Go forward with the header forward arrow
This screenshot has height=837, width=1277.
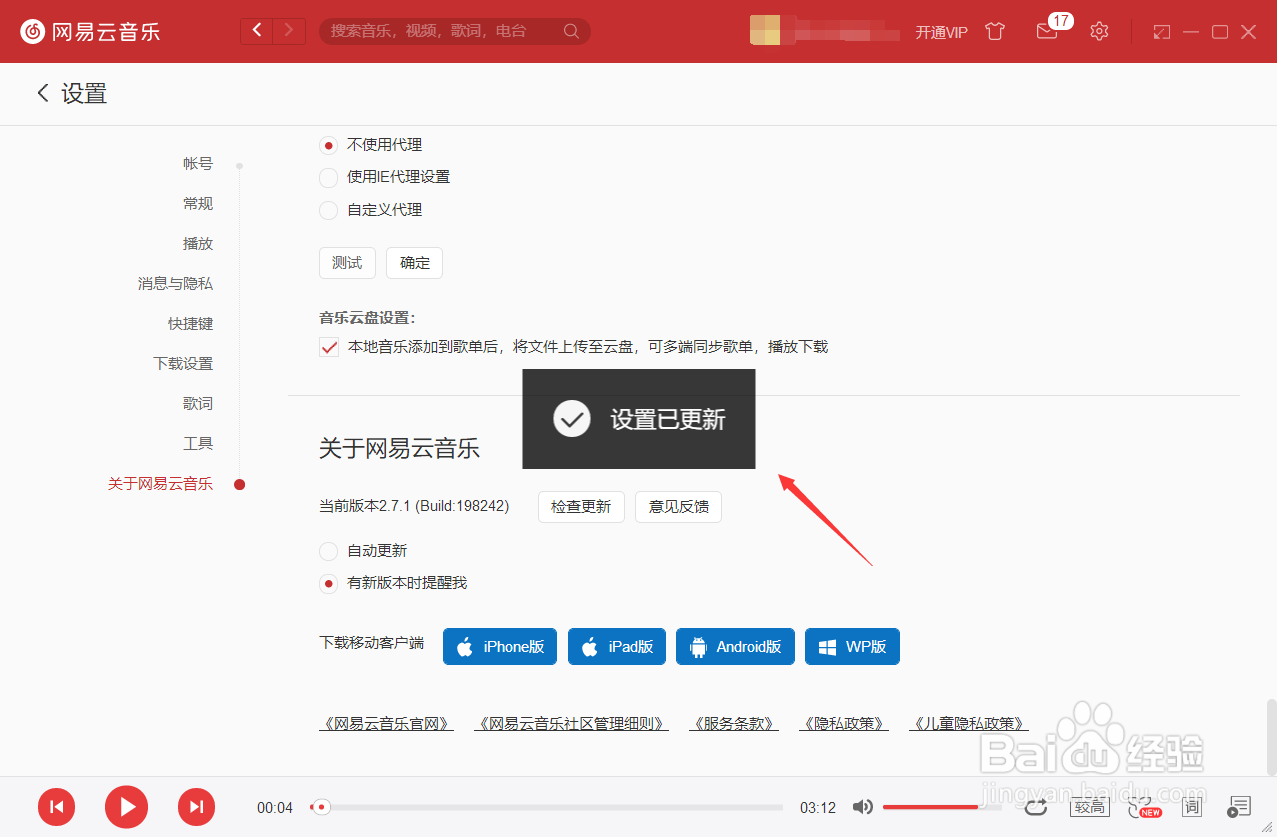pyautogui.click(x=290, y=31)
